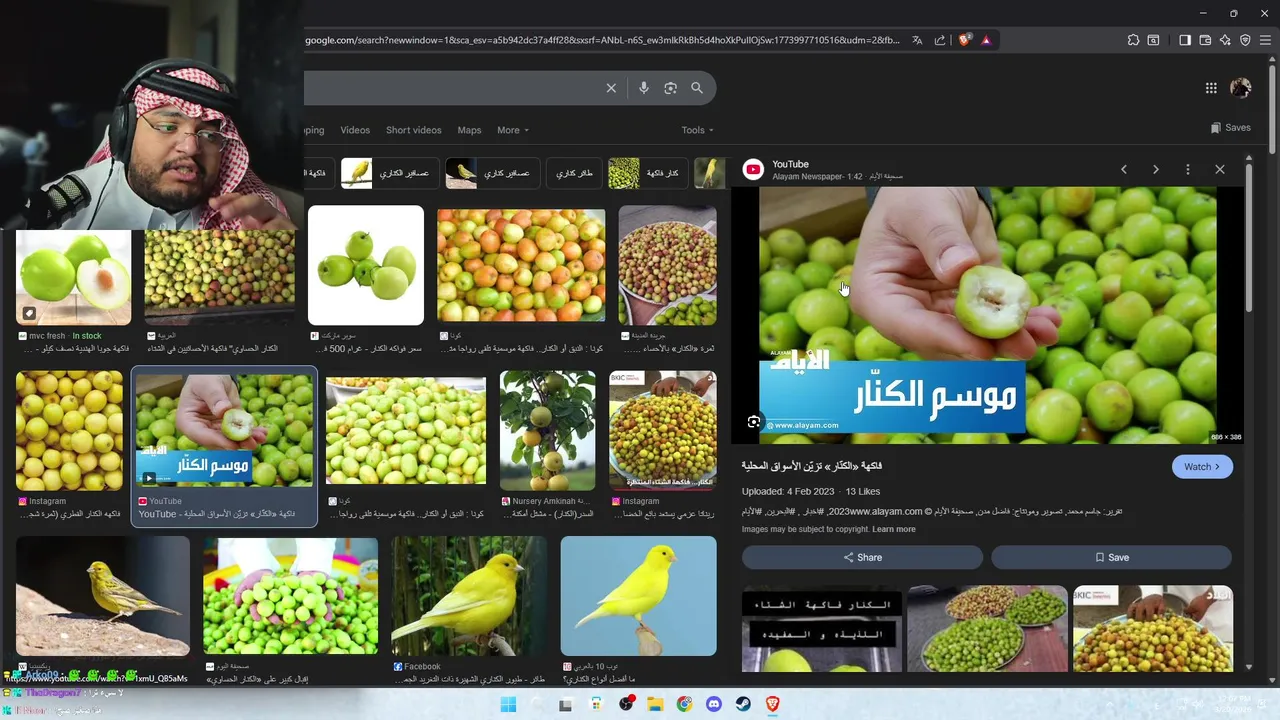Open the Google account avatar

point(1241,88)
